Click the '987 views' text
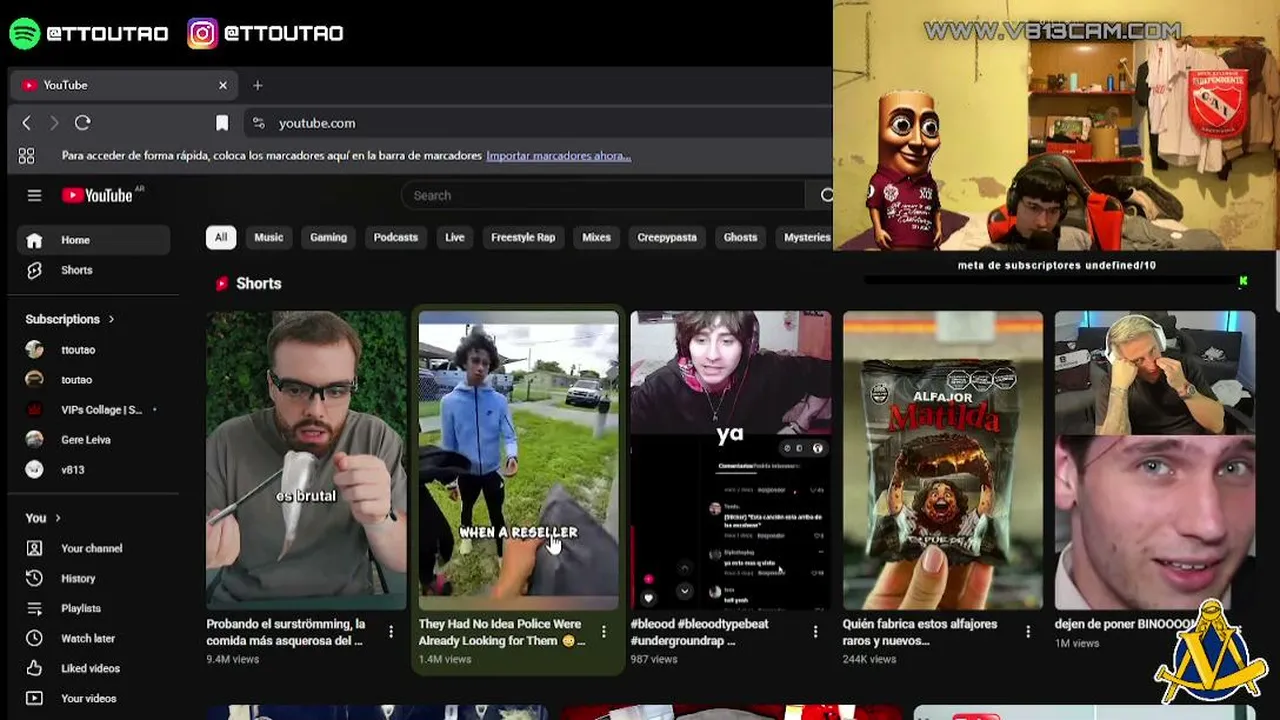The height and width of the screenshot is (720, 1280). click(x=654, y=659)
